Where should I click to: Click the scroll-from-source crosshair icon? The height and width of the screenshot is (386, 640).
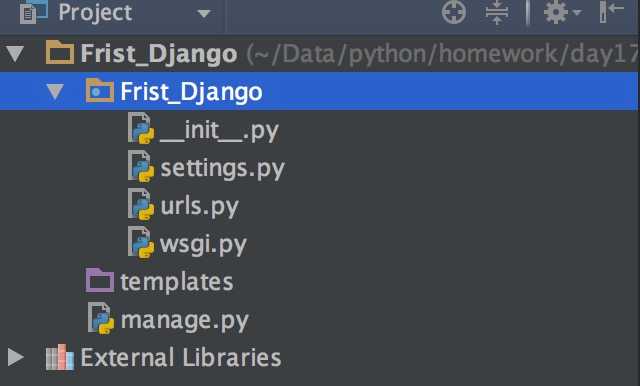click(454, 12)
